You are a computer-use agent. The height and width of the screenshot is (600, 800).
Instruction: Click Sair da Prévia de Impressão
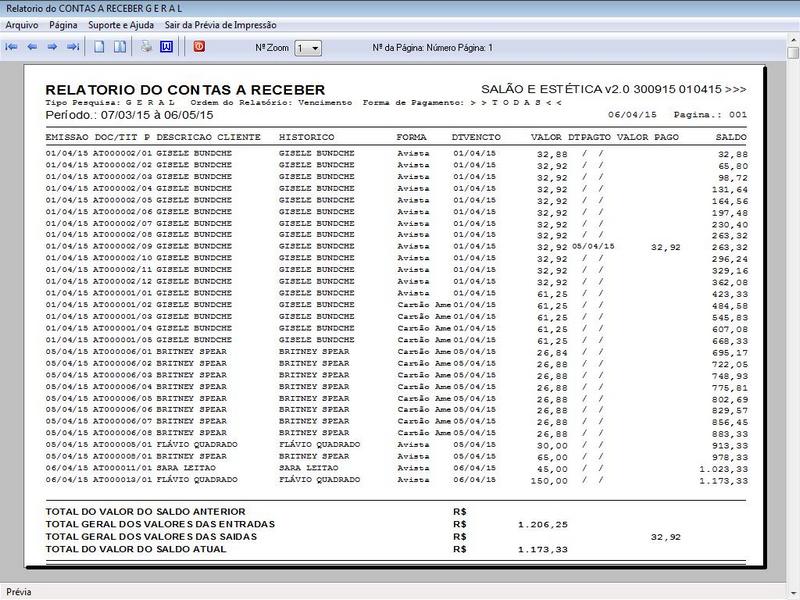[221, 23]
